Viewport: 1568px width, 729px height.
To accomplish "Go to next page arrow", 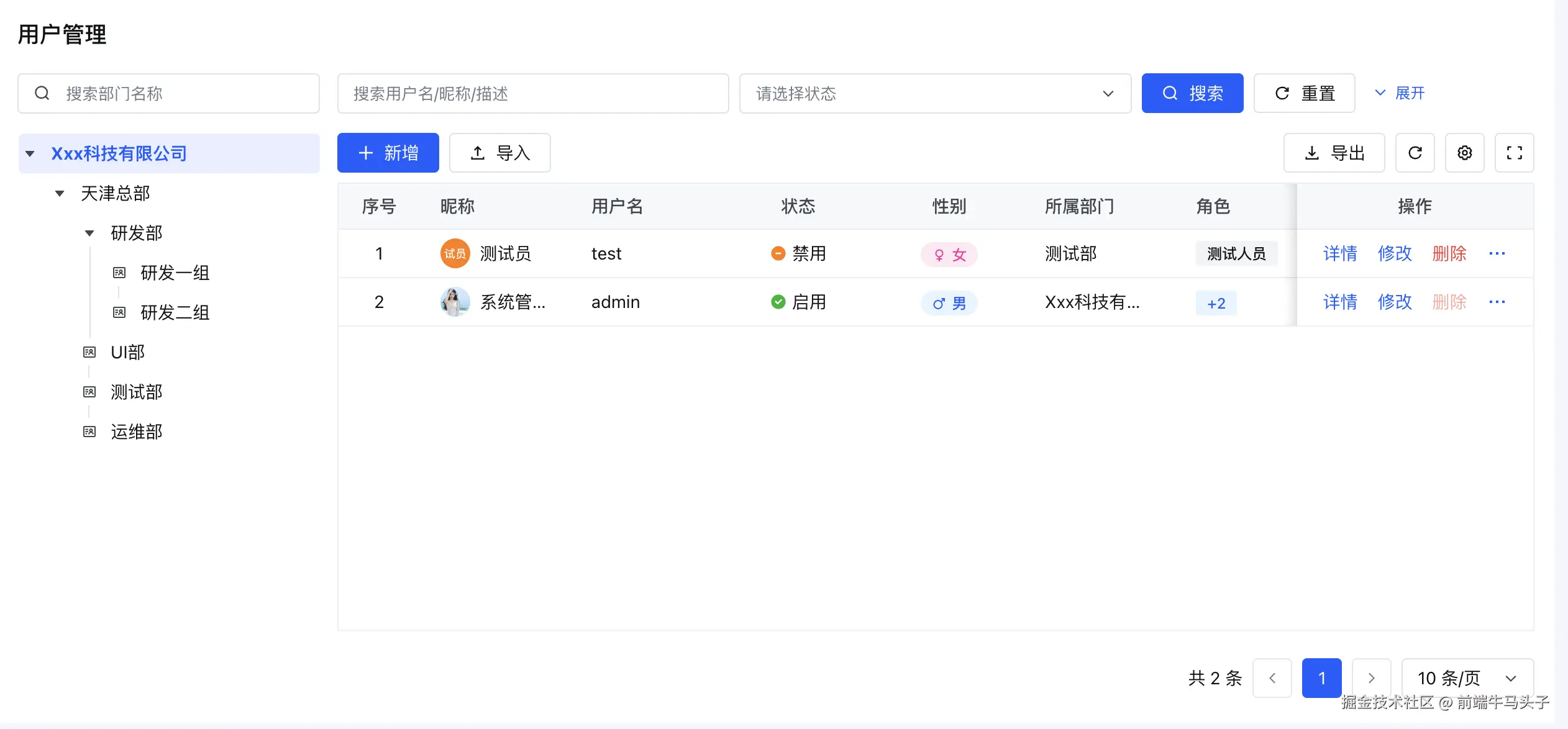I will pyautogui.click(x=1371, y=678).
